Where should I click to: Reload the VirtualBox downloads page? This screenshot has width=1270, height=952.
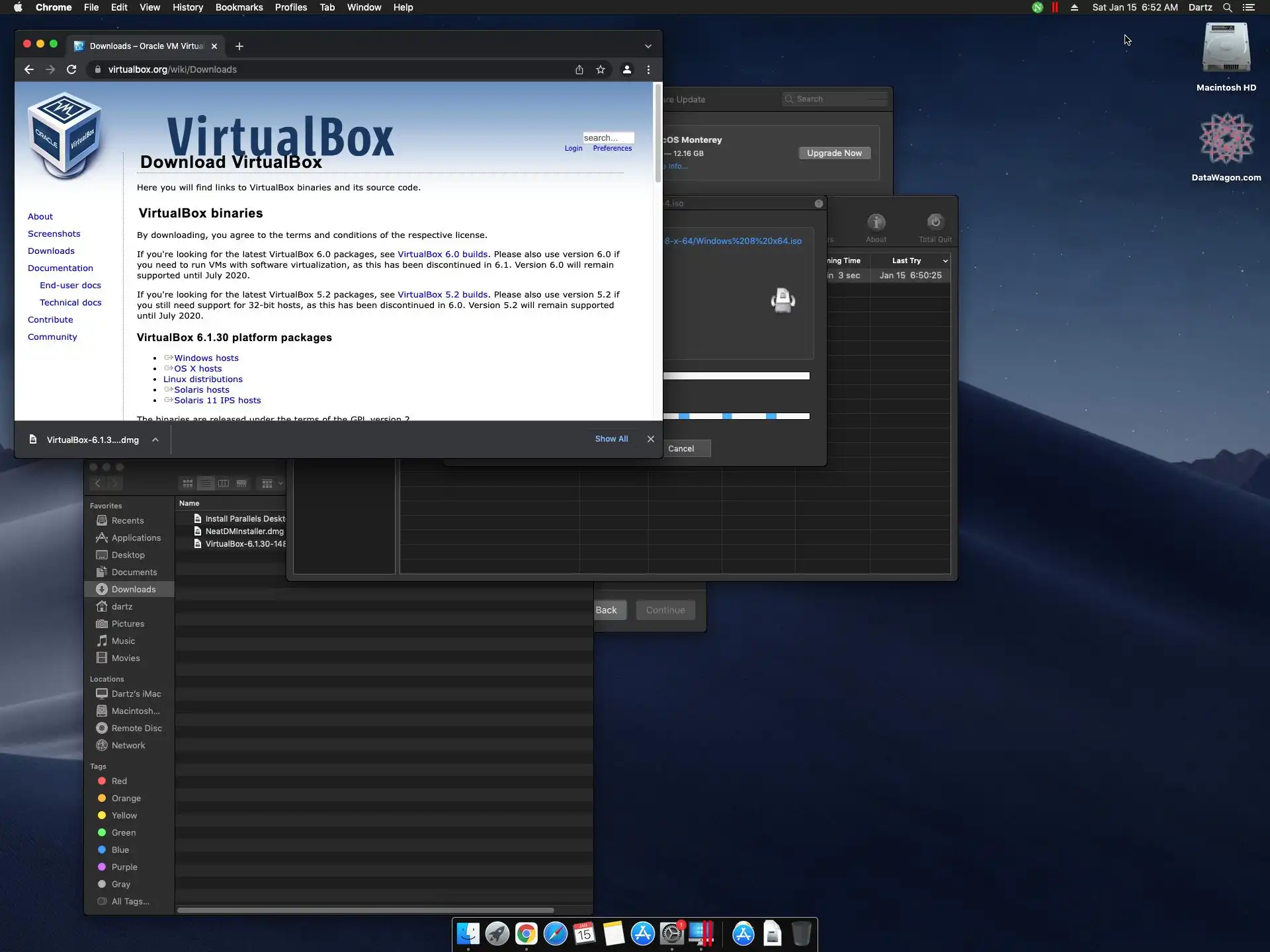(71, 69)
